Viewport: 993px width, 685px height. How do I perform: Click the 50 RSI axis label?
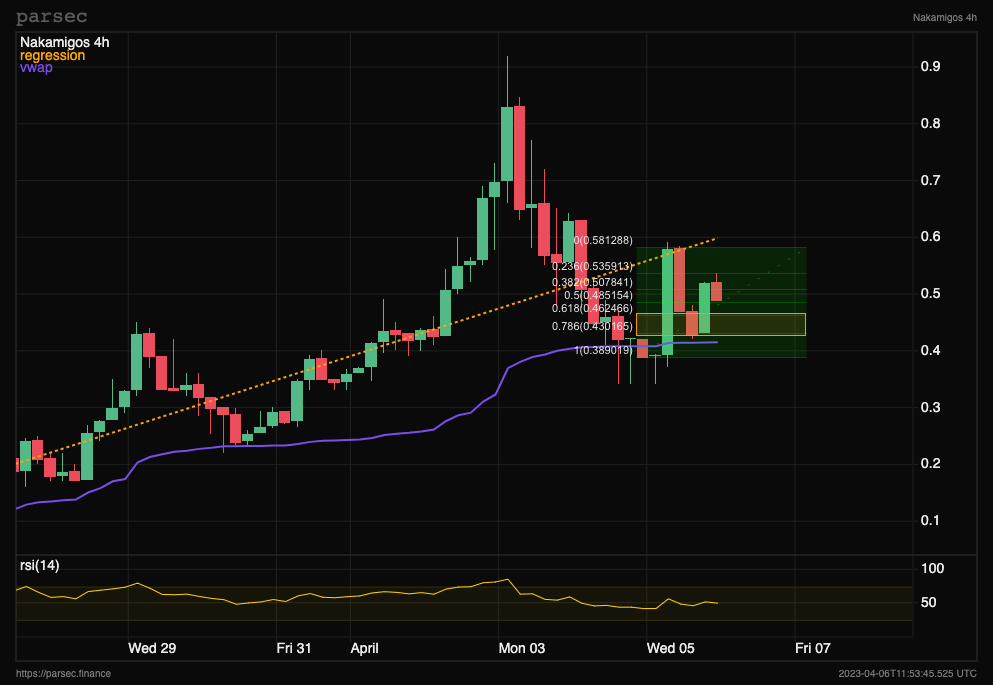tap(928, 603)
